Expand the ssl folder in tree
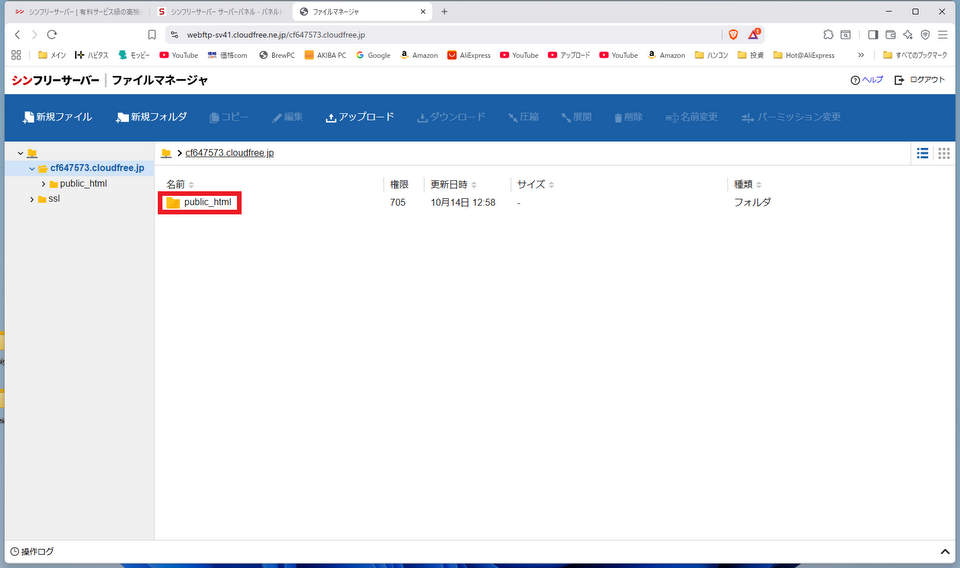960x568 pixels. 32,199
